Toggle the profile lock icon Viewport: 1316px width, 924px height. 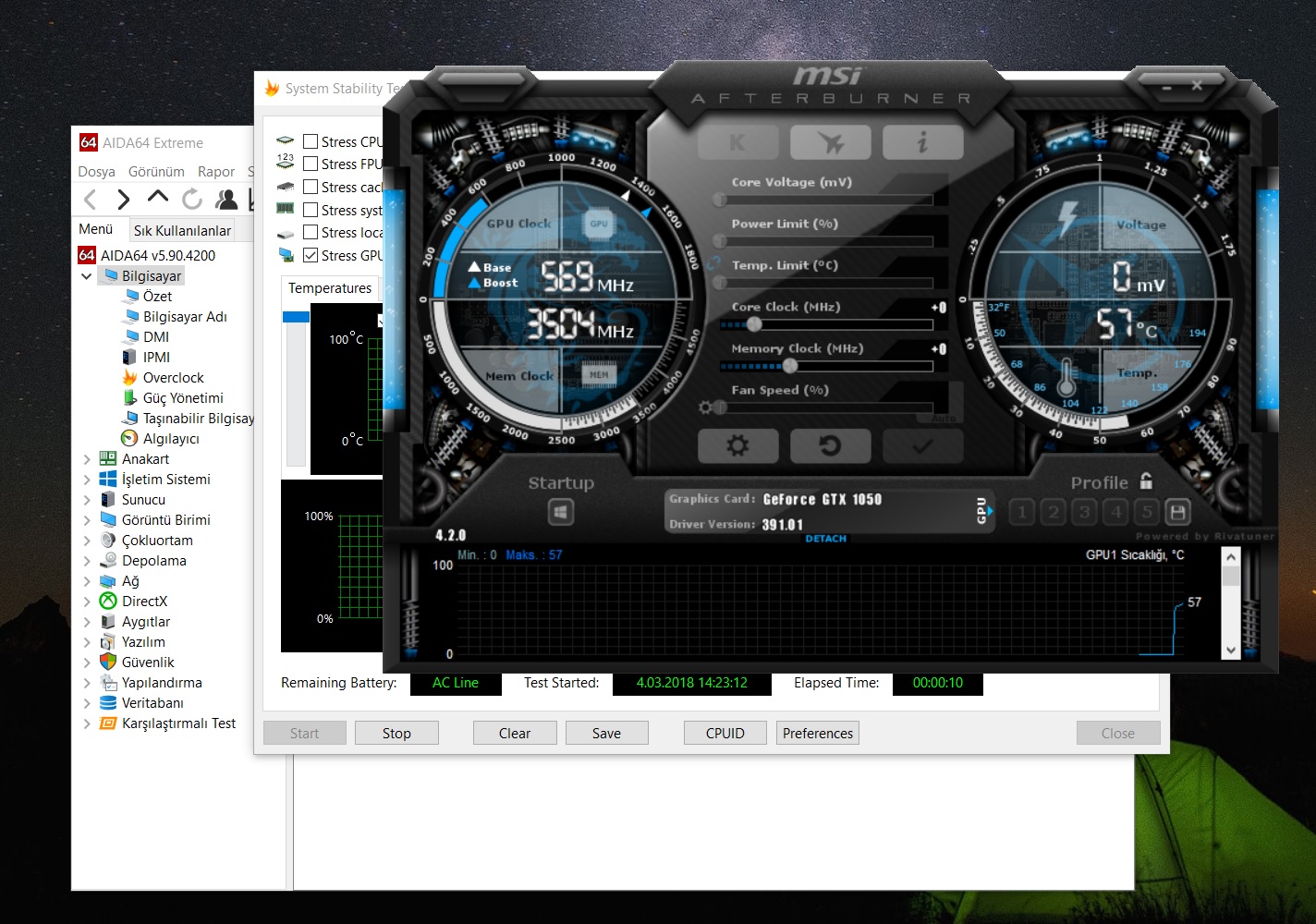[1146, 480]
